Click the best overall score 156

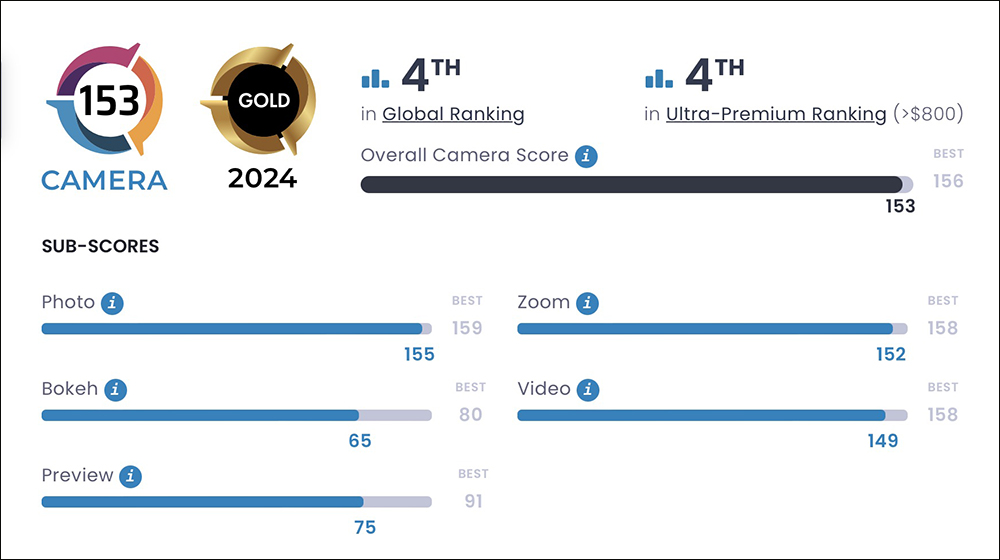[x=948, y=181]
